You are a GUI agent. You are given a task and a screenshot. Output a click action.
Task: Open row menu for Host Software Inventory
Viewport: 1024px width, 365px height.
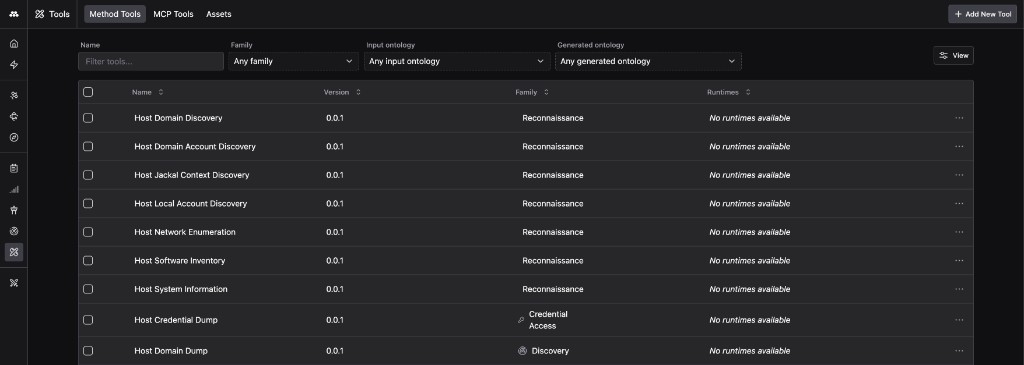(x=959, y=261)
